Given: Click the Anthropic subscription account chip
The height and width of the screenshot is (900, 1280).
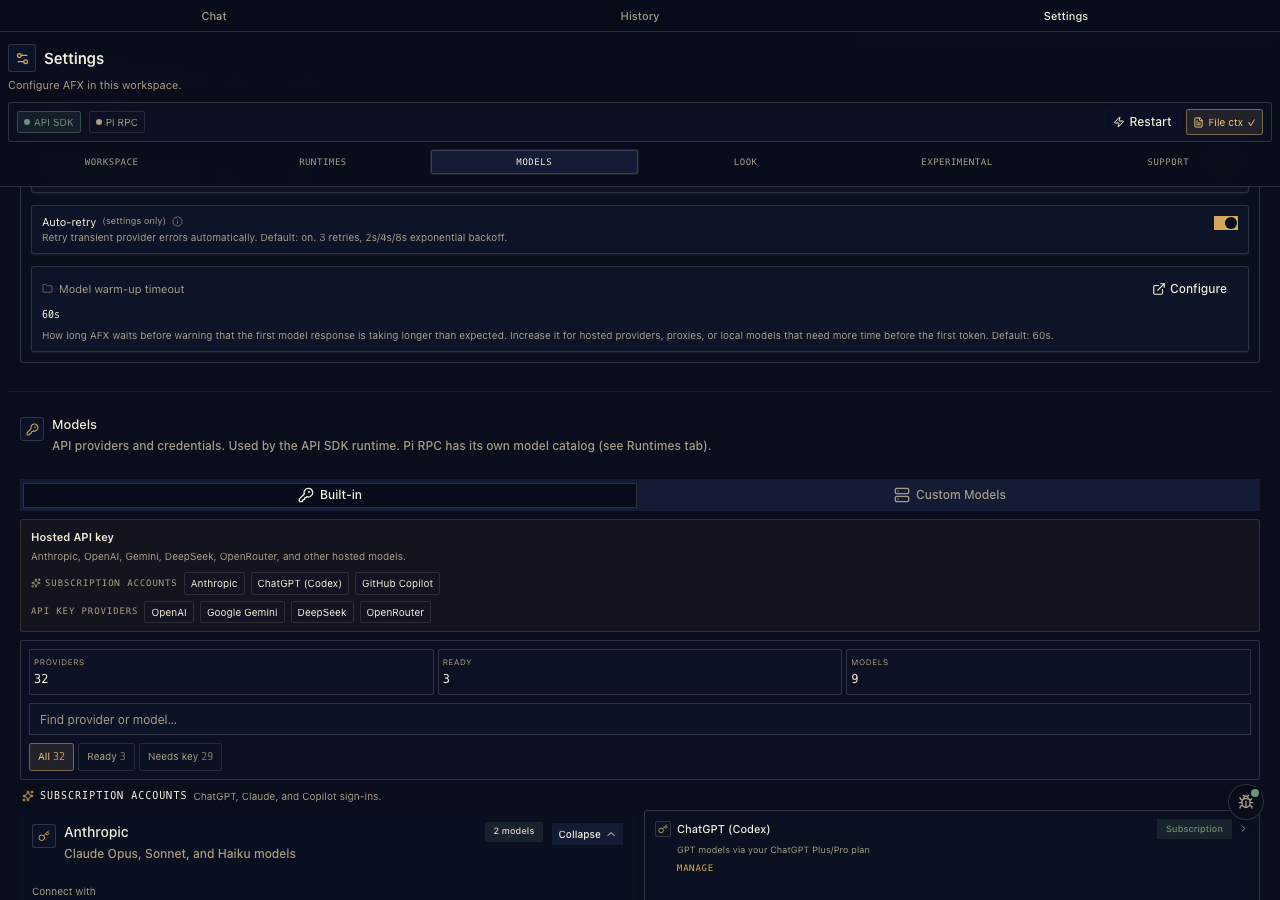Looking at the screenshot, I should click(x=214, y=583).
